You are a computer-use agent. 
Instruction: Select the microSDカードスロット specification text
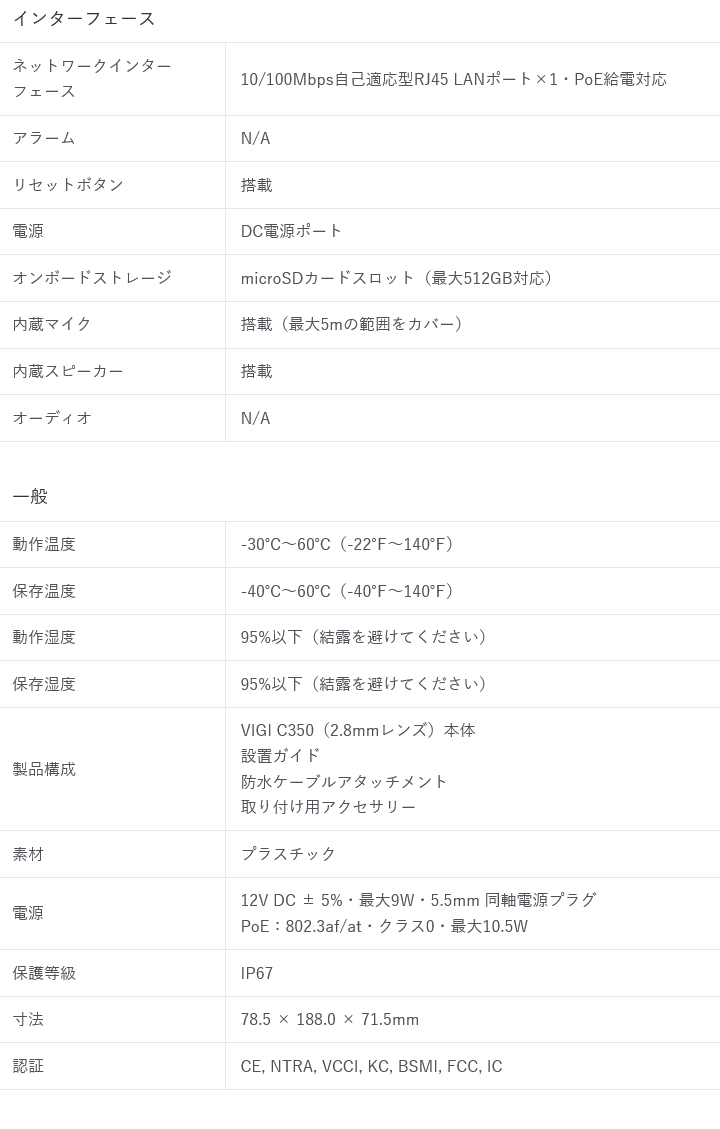[399, 278]
